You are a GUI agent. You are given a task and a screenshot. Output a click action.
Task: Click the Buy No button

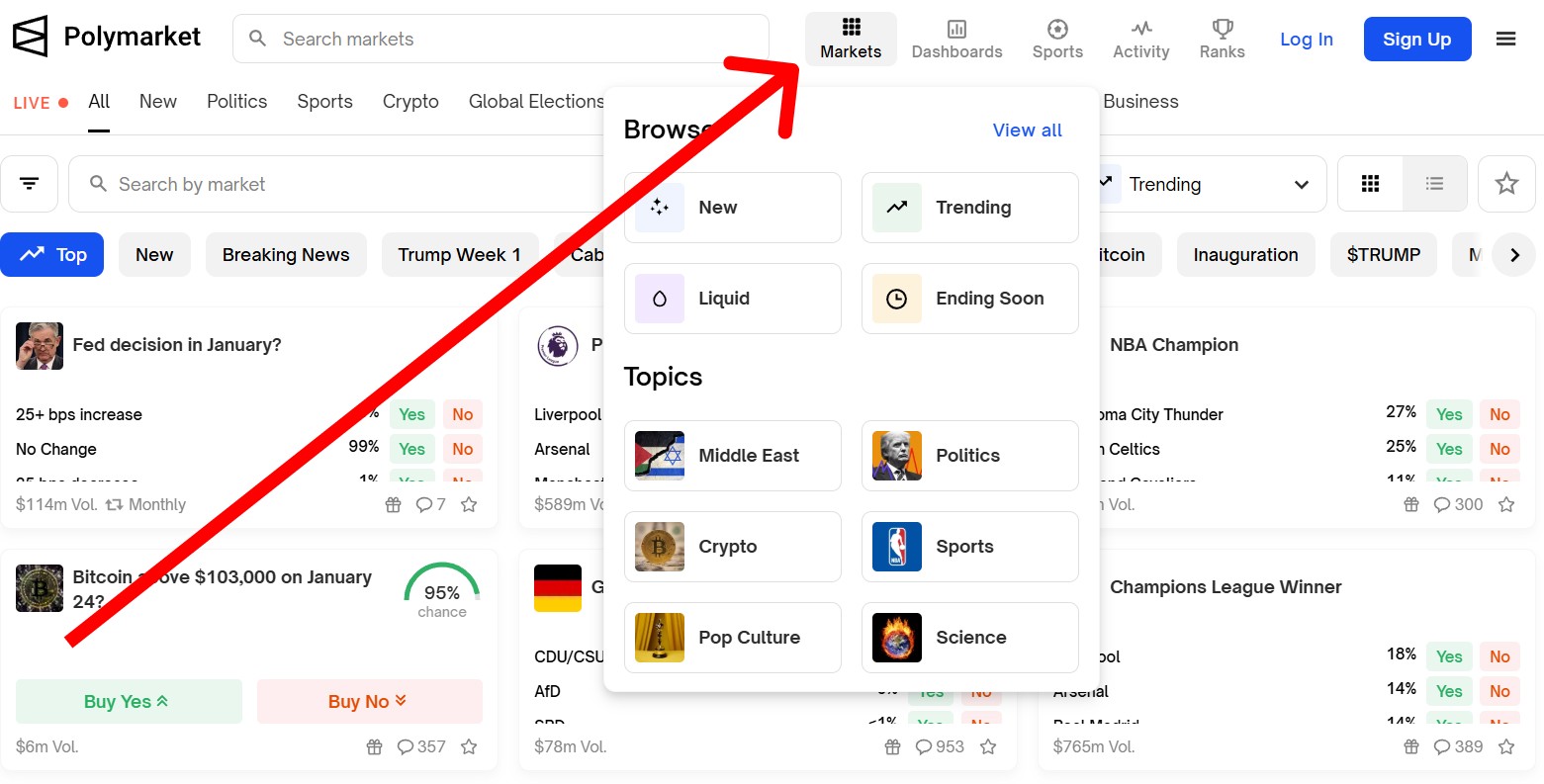point(370,702)
